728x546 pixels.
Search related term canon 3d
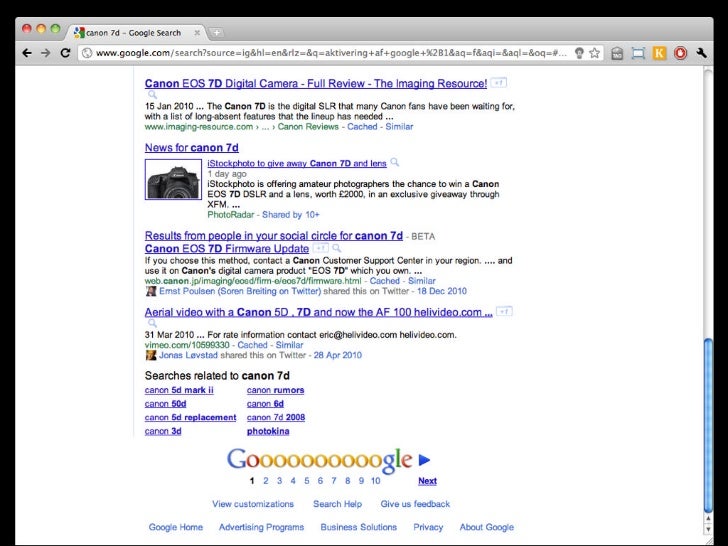click(x=163, y=431)
